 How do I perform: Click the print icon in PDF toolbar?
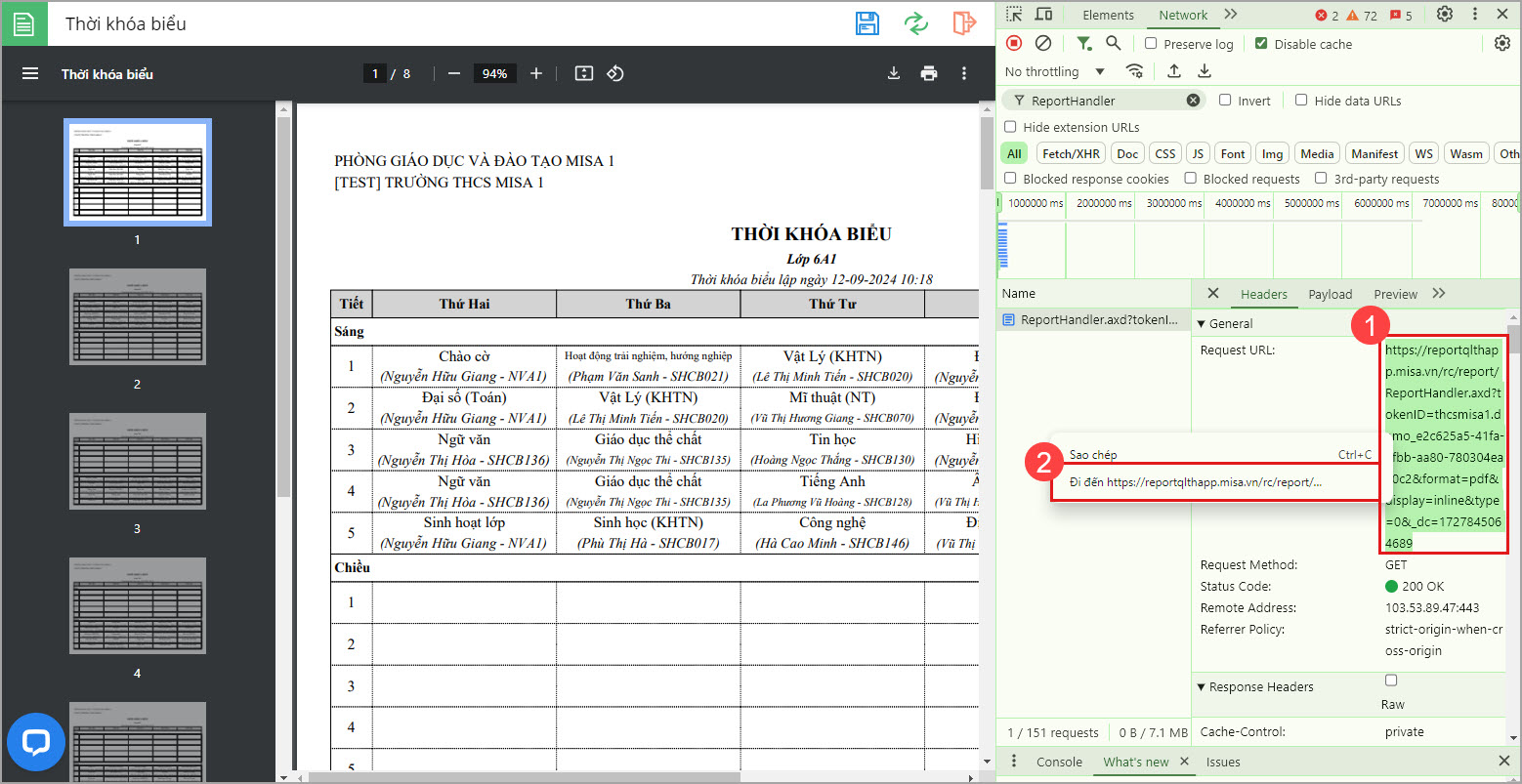[x=928, y=74]
